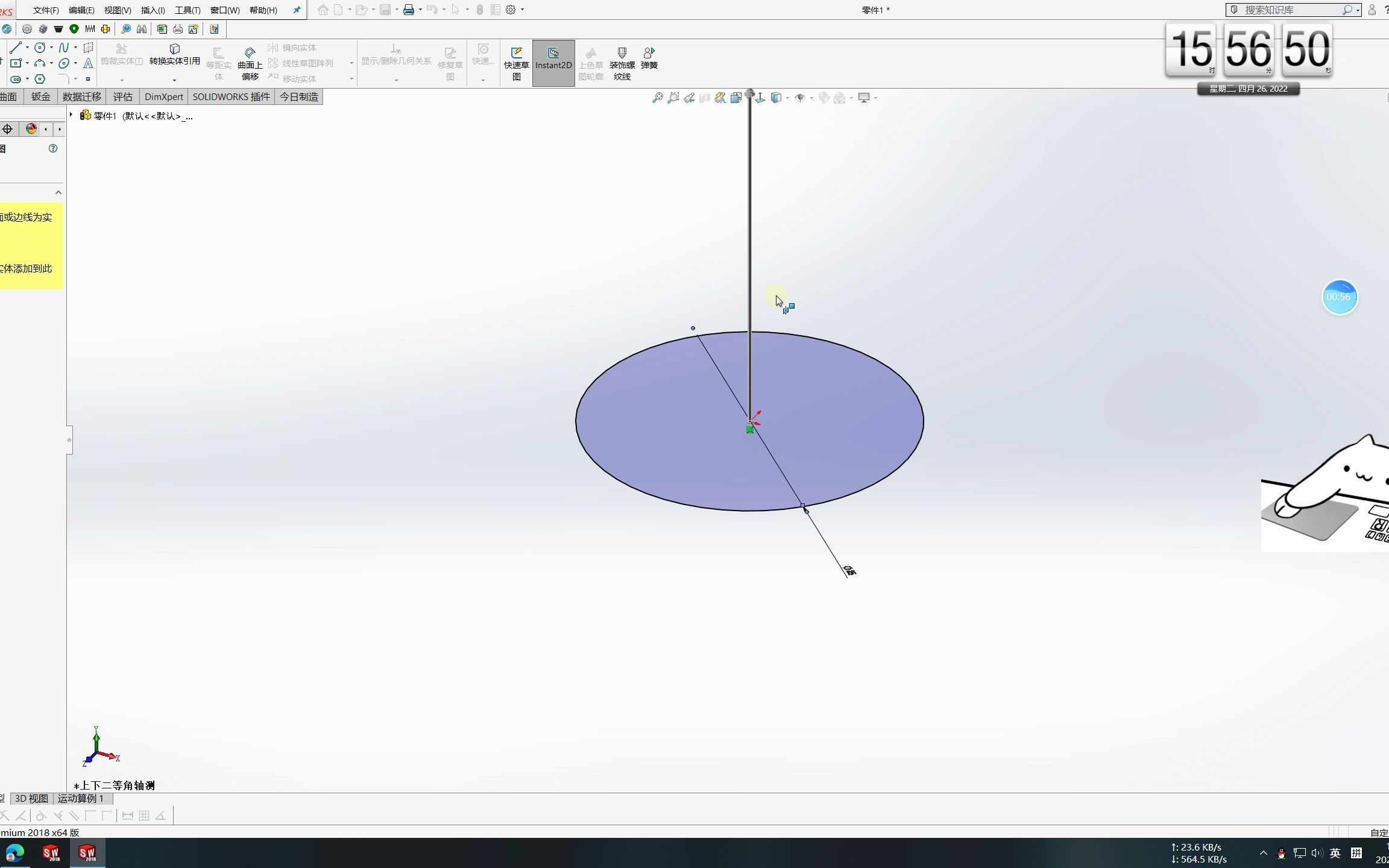Screen dimensions: 1389x868
Task: Click the 装饰螺纹线 cosmetic thread tool
Action: click(x=622, y=63)
